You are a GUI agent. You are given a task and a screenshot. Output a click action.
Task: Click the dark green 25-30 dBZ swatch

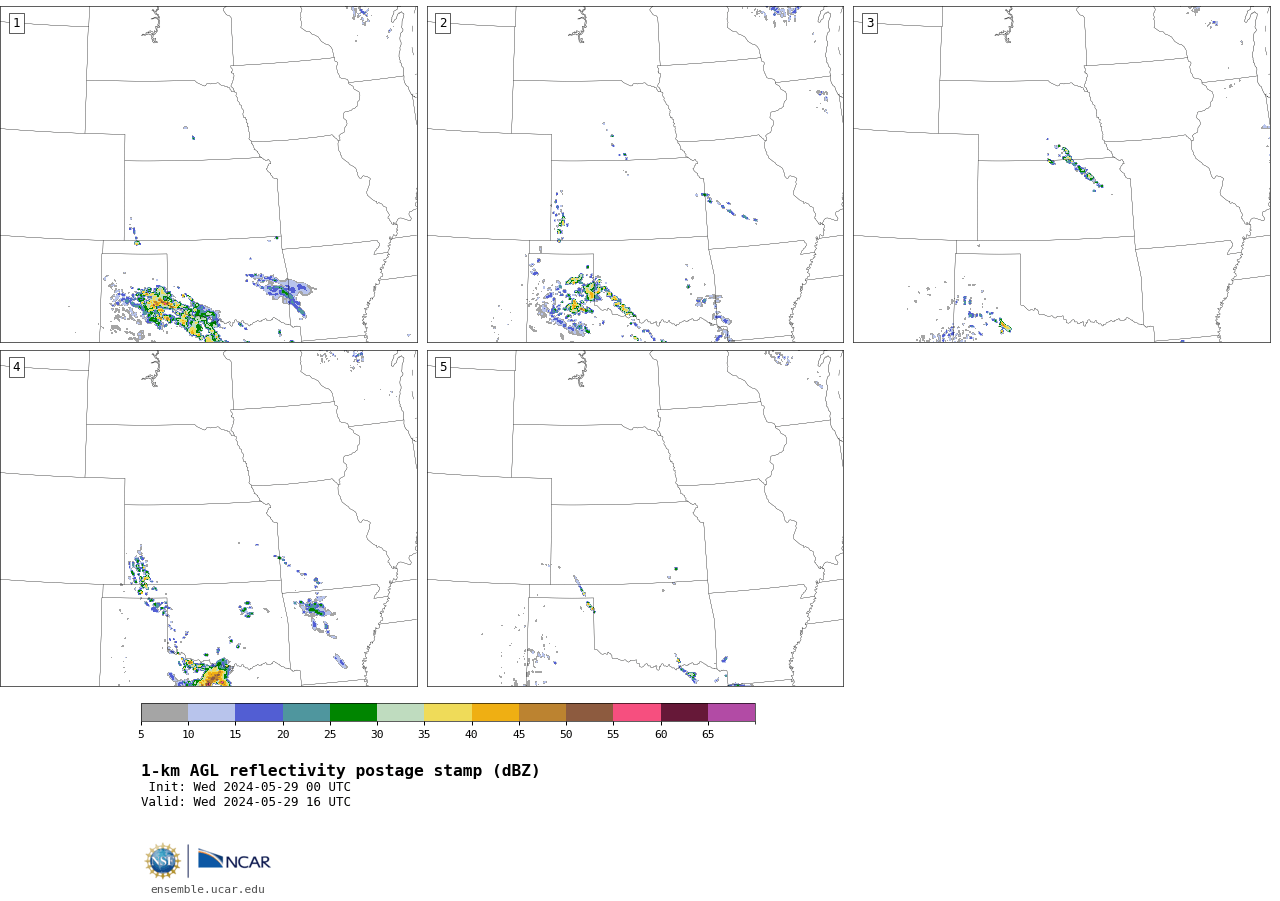(x=353, y=712)
